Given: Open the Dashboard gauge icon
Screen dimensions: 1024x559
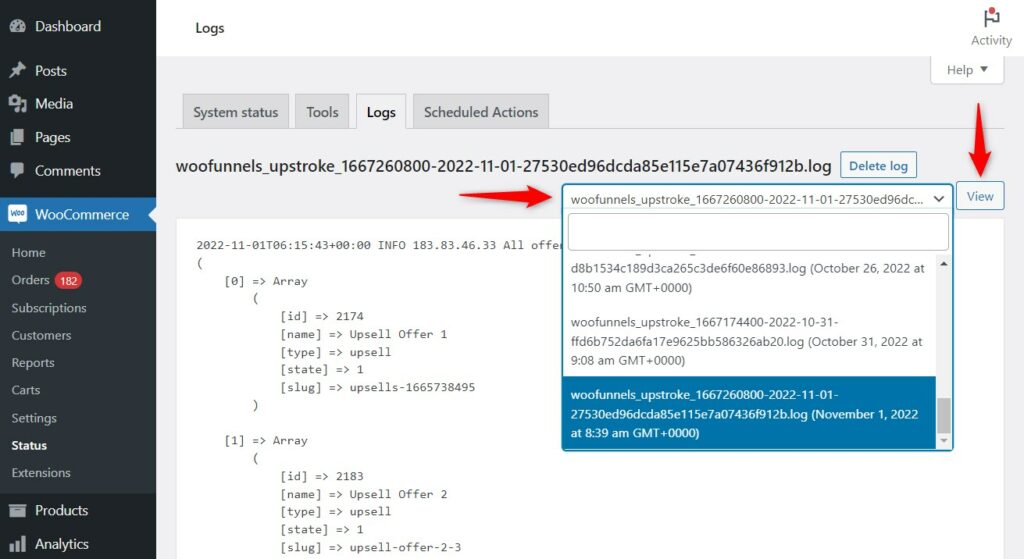Looking at the screenshot, I should (18, 26).
